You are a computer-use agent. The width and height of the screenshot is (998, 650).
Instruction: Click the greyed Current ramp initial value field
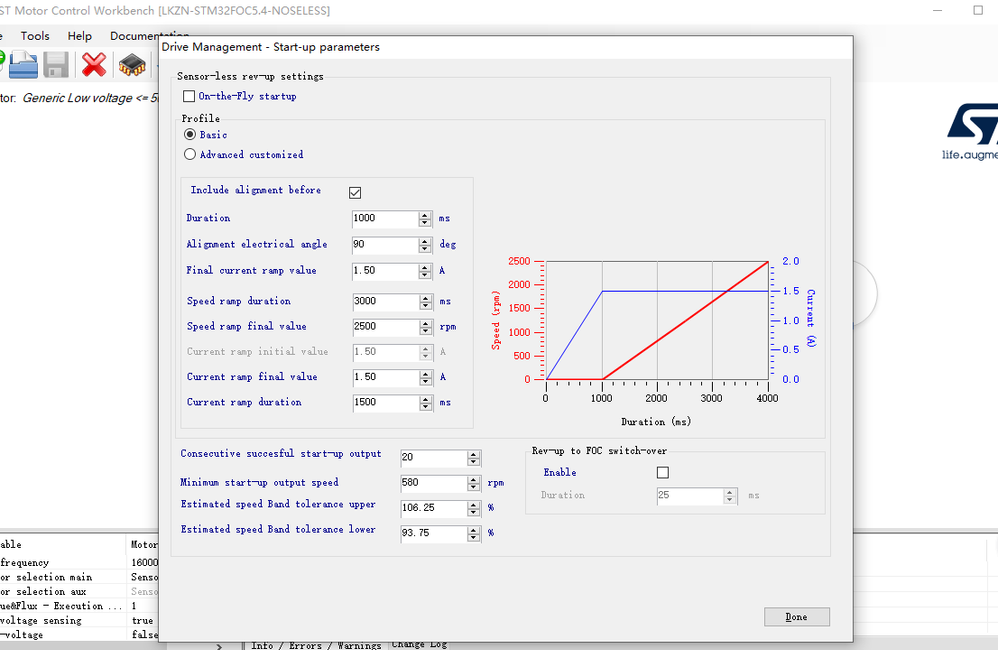click(x=385, y=352)
